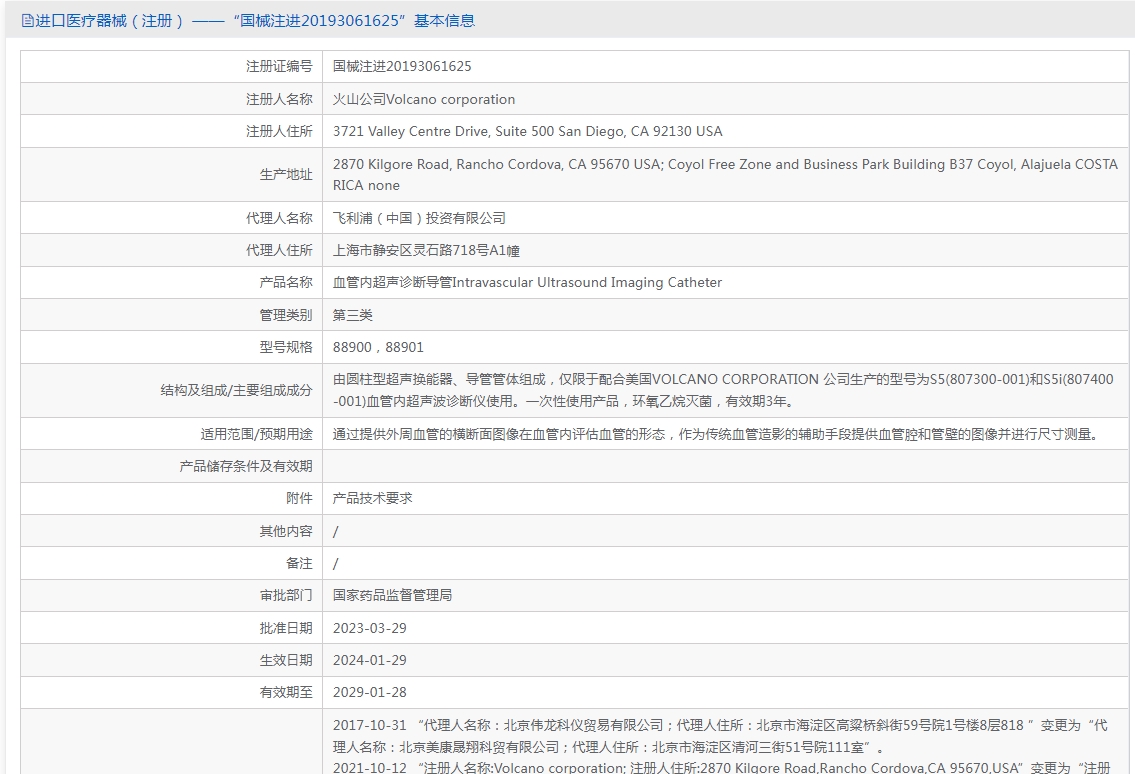Select the 附件 label
This screenshot has width=1135, height=774.
coord(299,498)
